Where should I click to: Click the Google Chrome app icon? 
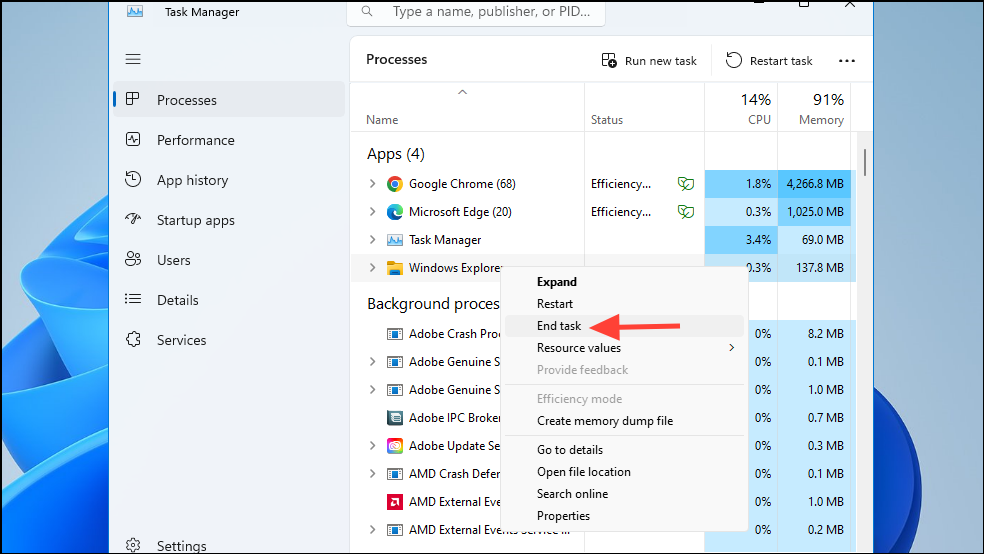tap(395, 184)
